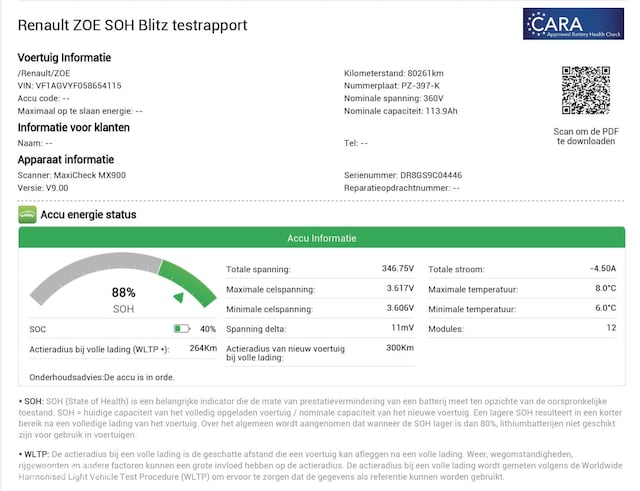This screenshot has width=640, height=491.
Task: Select the Totale stroom -4.50A value
Action: pyautogui.click(x=602, y=269)
